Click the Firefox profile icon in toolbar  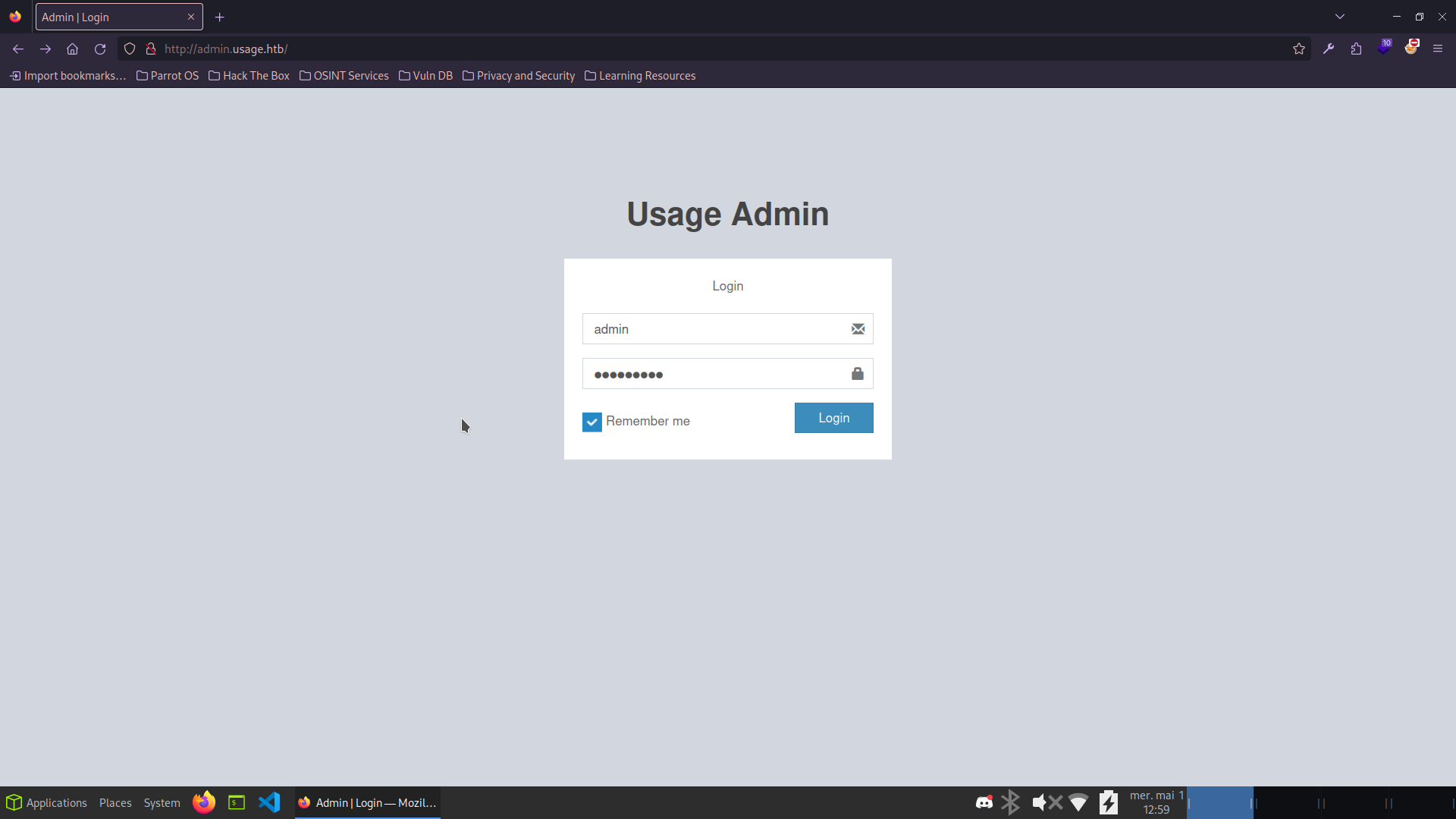pyautogui.click(x=1412, y=49)
